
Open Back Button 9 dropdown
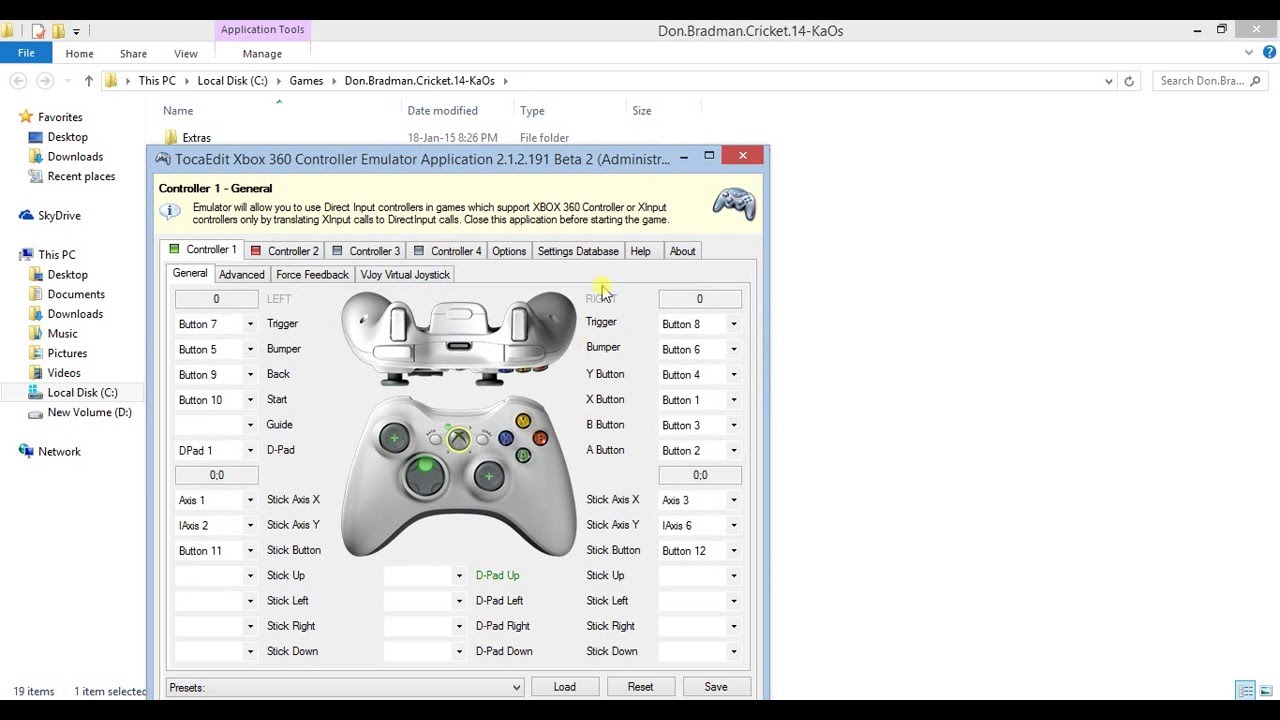tap(249, 375)
